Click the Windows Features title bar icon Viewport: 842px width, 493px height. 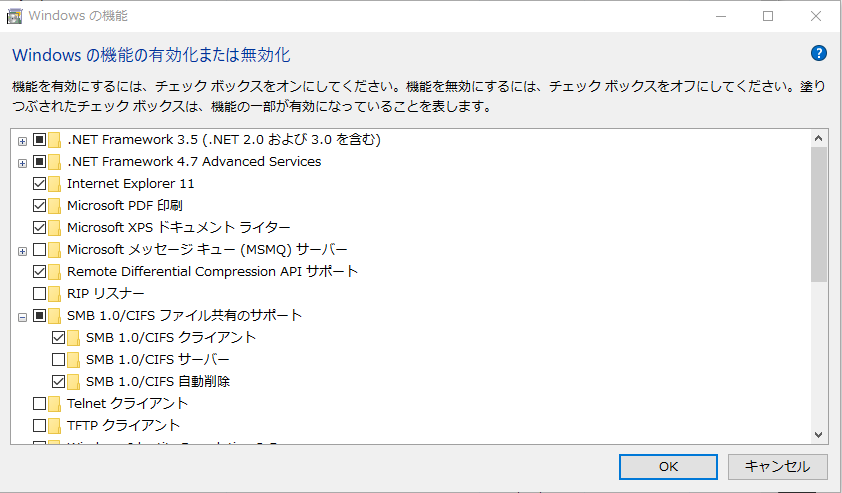(14, 16)
